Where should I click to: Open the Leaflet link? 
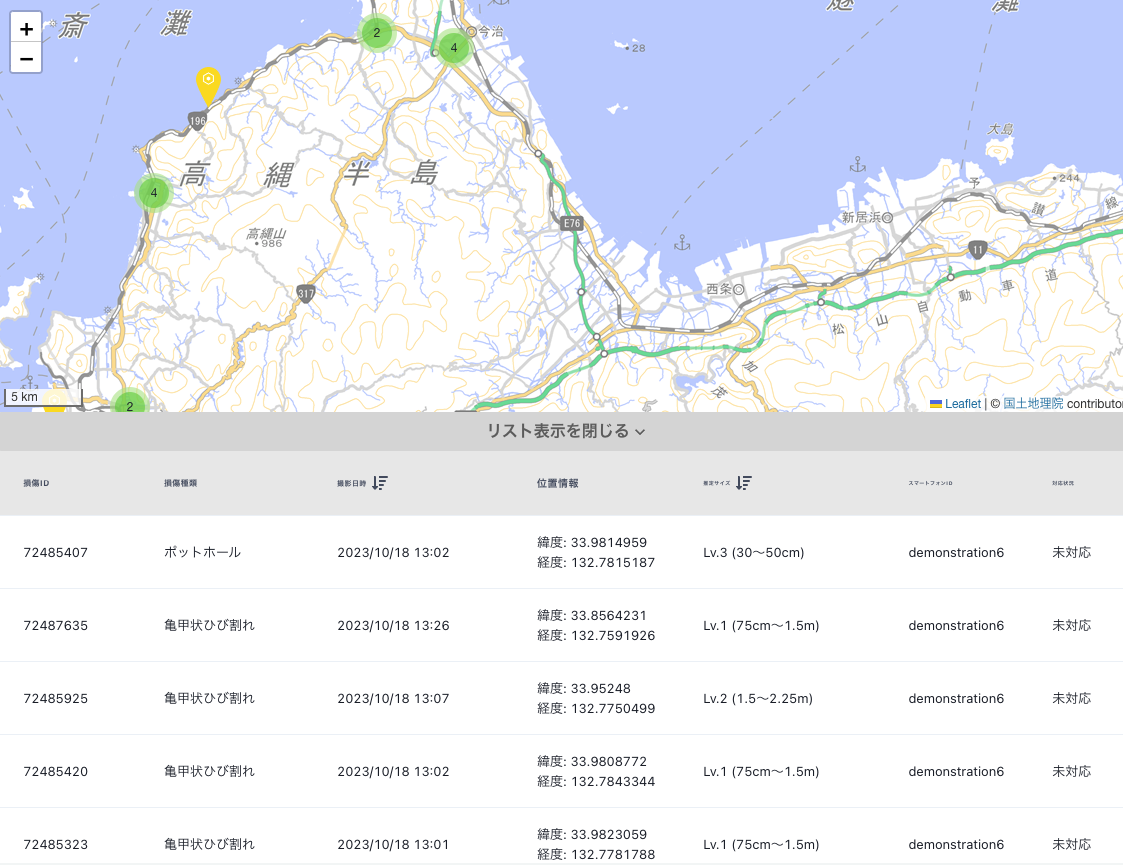tap(962, 404)
